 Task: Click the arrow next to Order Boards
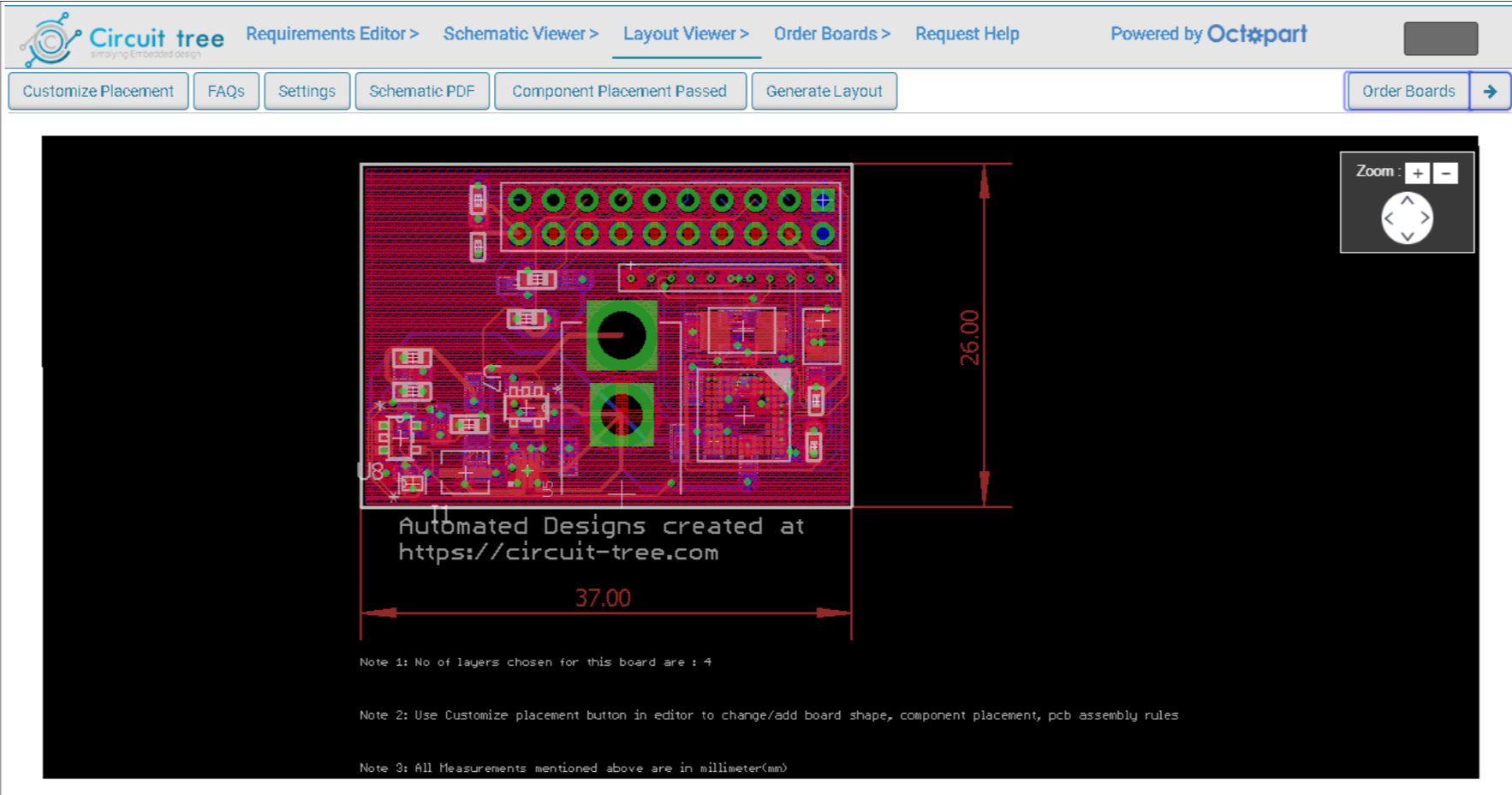[1490, 91]
